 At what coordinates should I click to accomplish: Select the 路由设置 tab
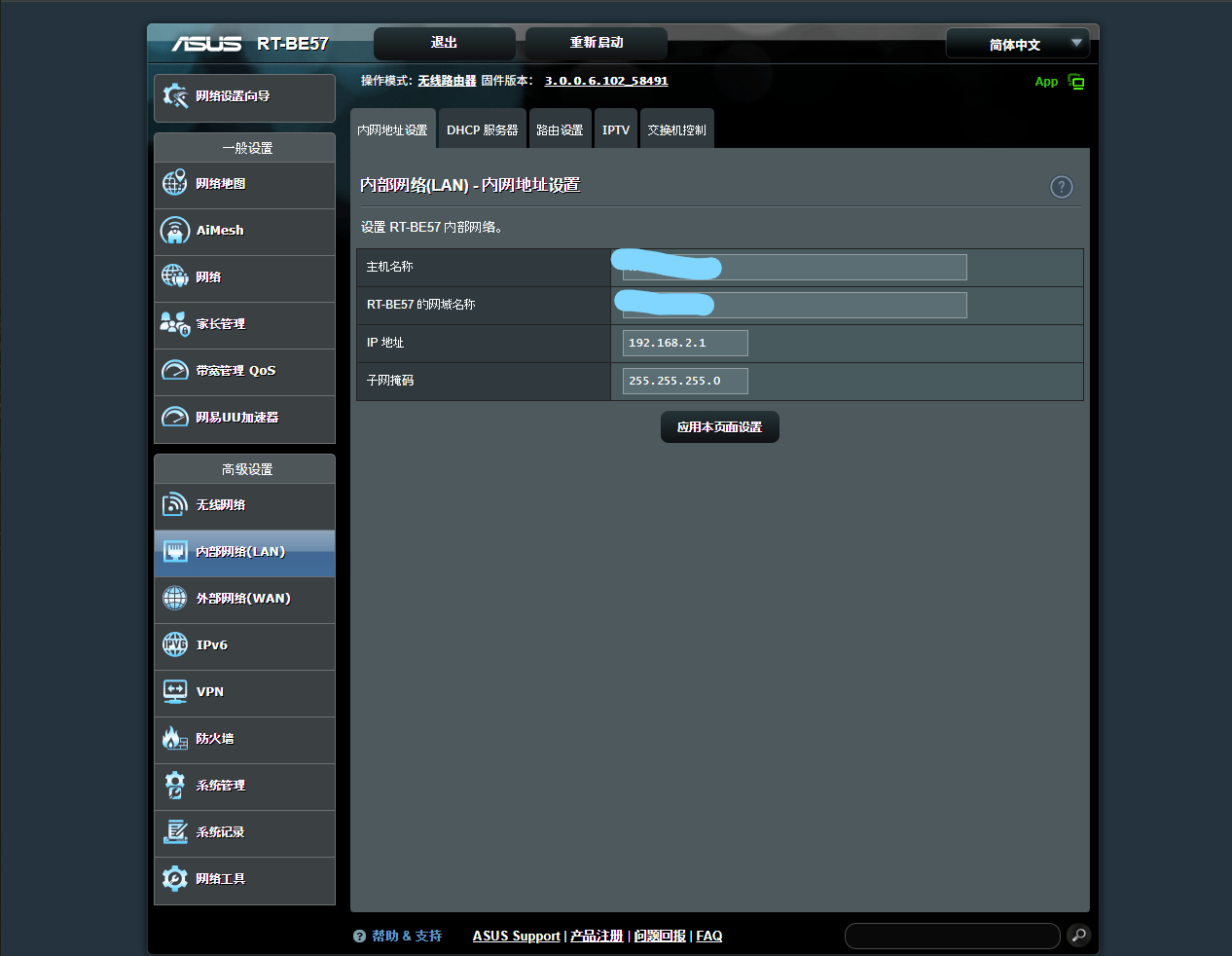[560, 129]
